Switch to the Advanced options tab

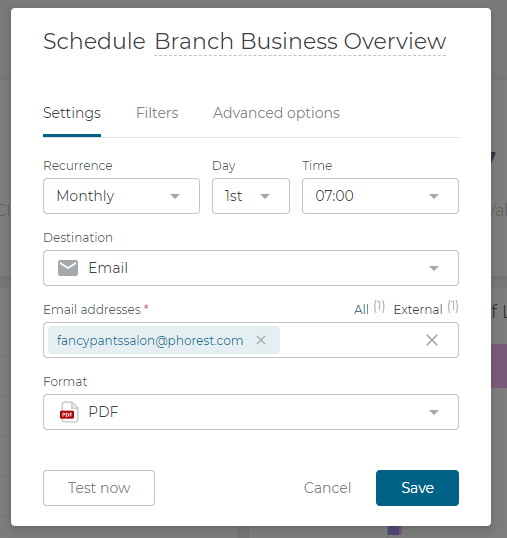pos(276,113)
